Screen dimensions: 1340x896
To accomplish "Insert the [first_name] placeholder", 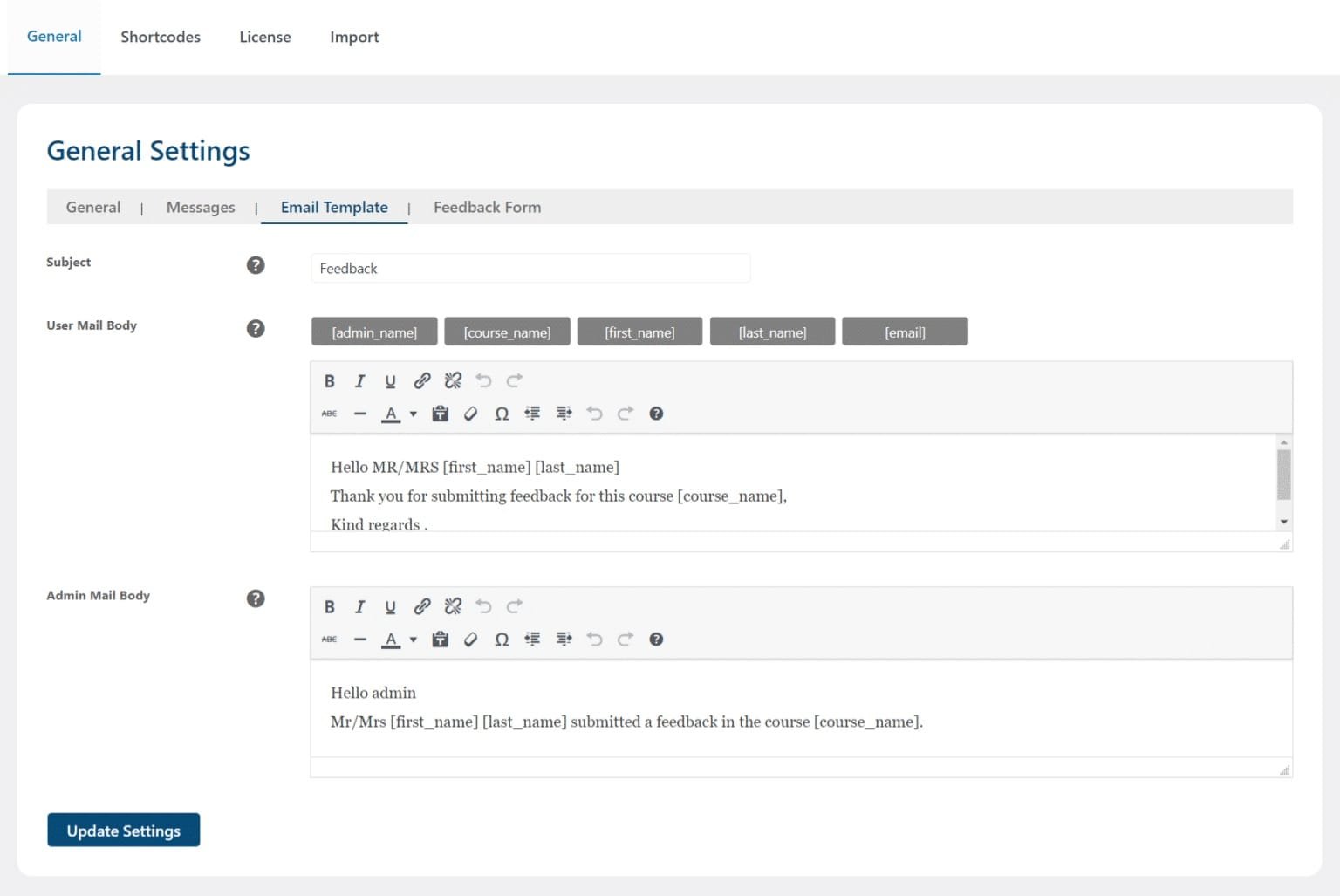I will click(x=639, y=332).
